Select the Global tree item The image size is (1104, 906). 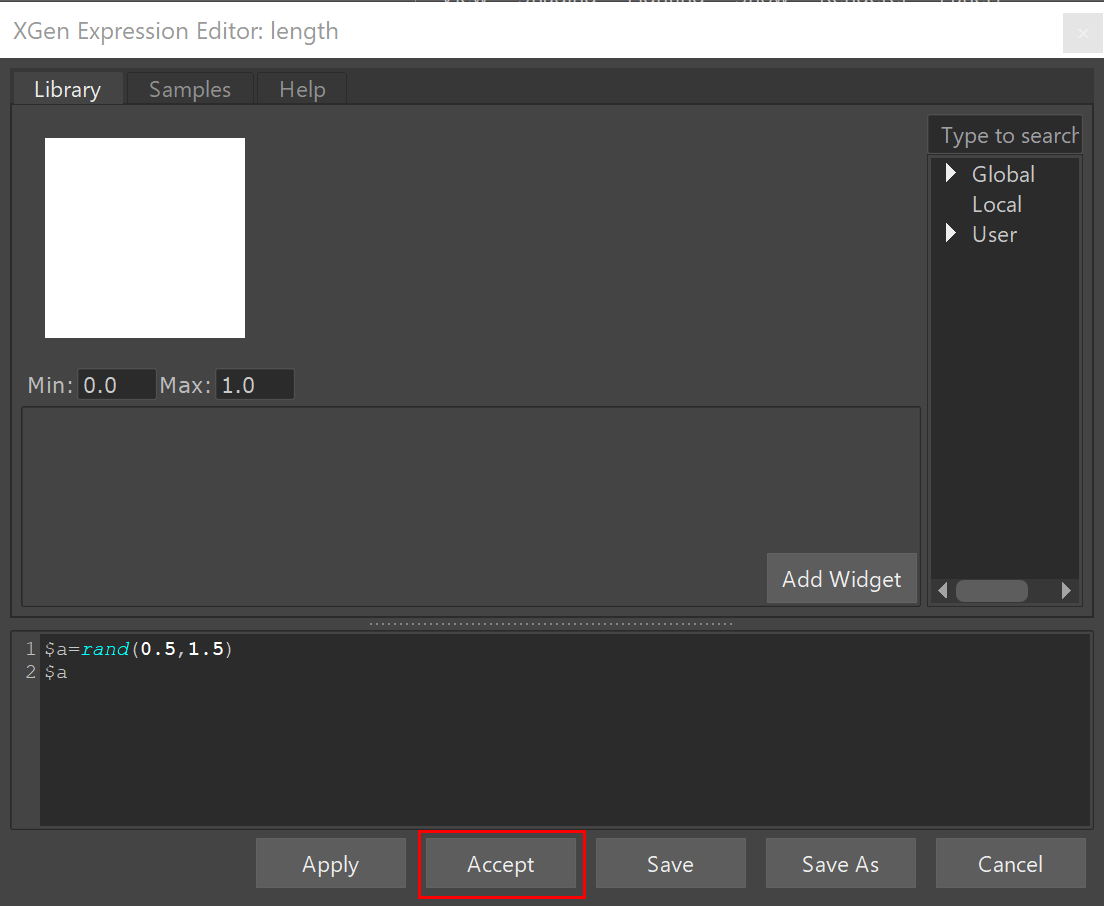click(x=1003, y=174)
